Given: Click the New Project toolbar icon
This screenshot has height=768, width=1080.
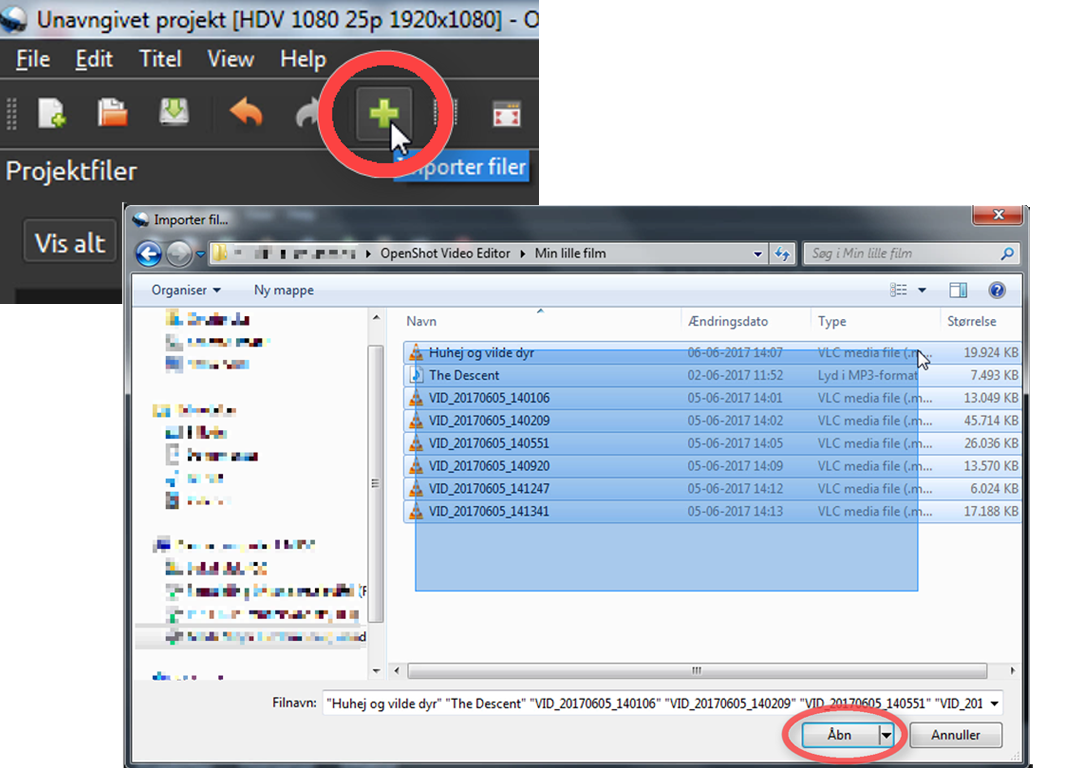Looking at the screenshot, I should 52,113.
